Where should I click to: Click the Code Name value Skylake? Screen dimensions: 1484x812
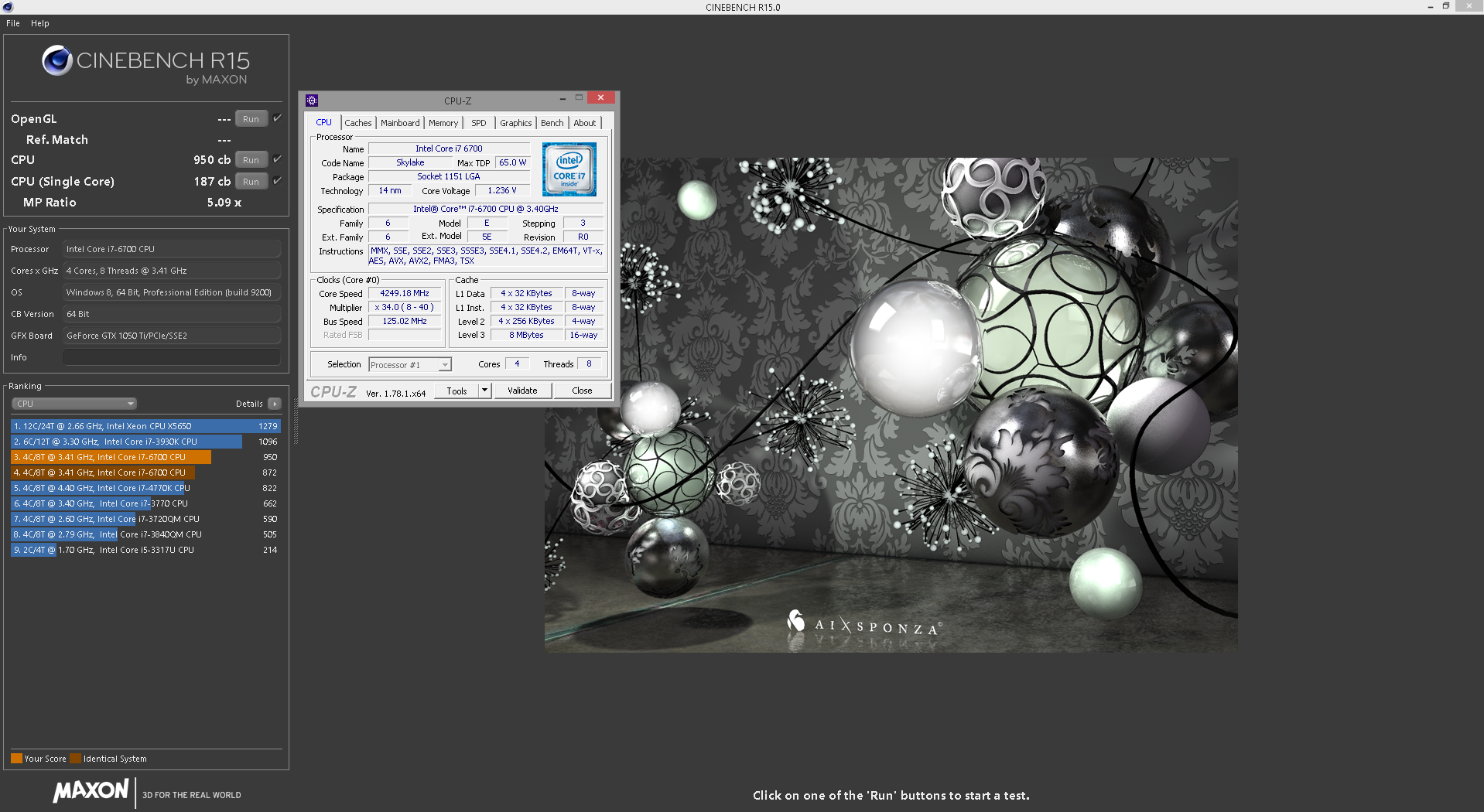pyautogui.click(x=410, y=162)
